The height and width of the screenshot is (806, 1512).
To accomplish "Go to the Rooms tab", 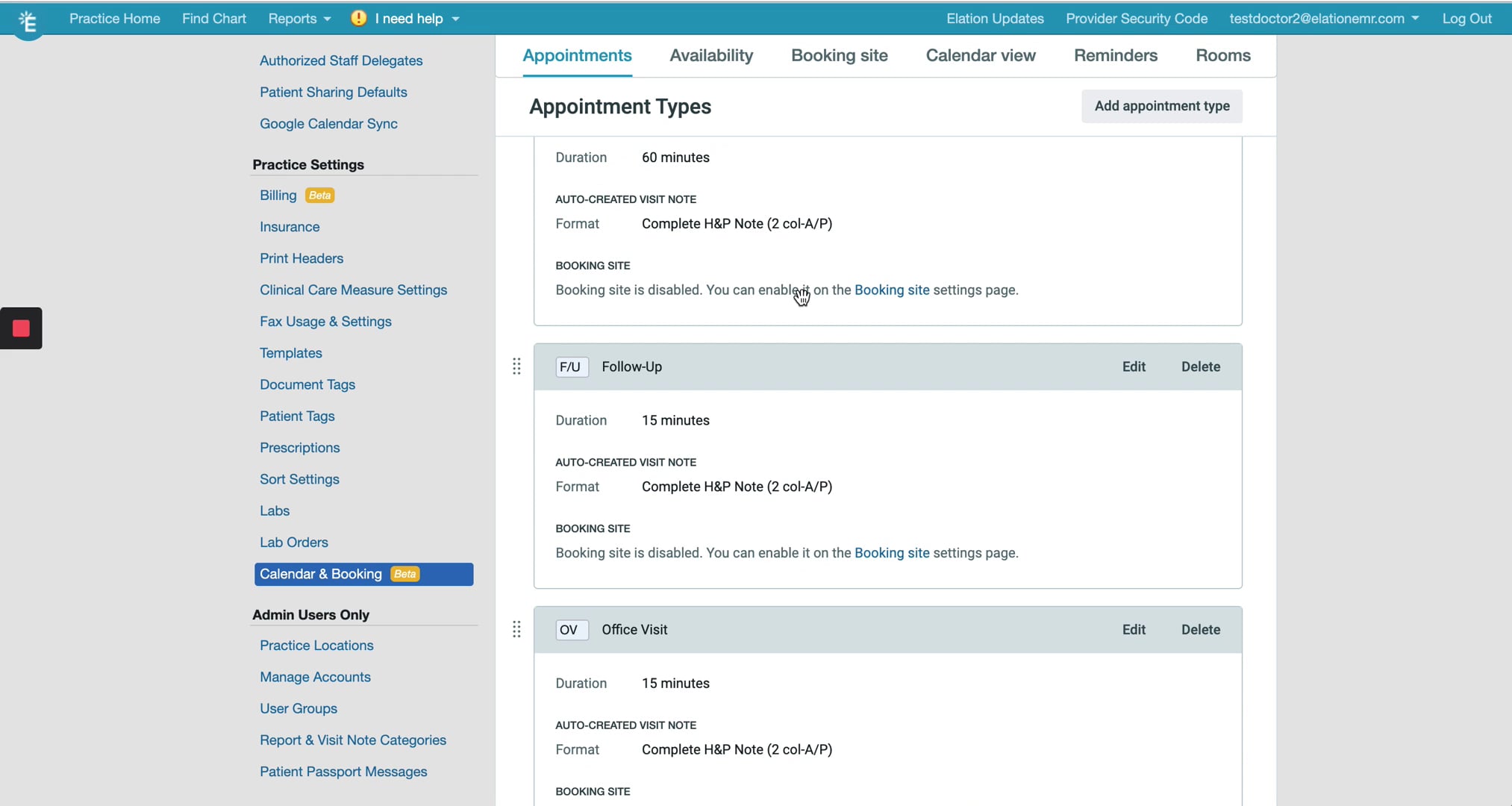I will click(x=1223, y=55).
